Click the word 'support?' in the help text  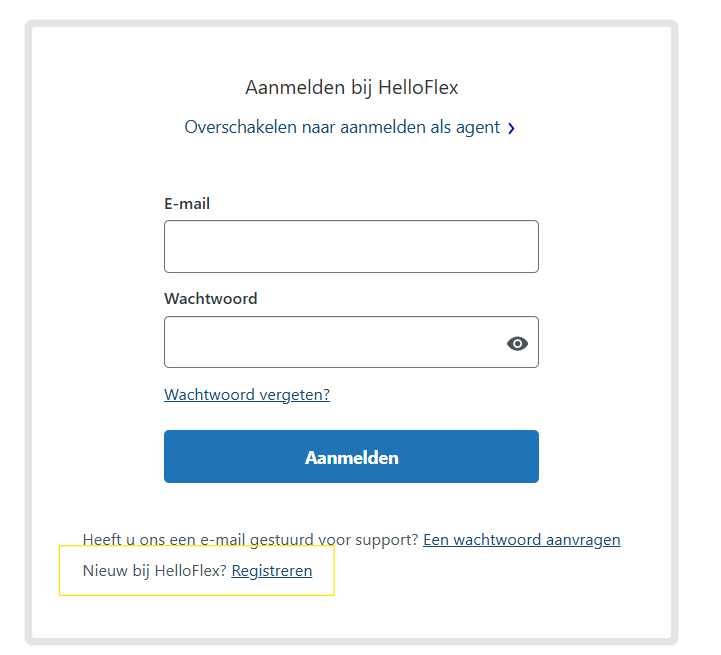pos(386,539)
